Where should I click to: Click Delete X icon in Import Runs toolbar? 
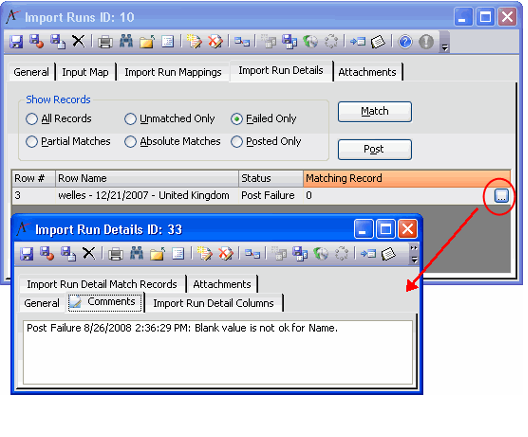(x=78, y=41)
